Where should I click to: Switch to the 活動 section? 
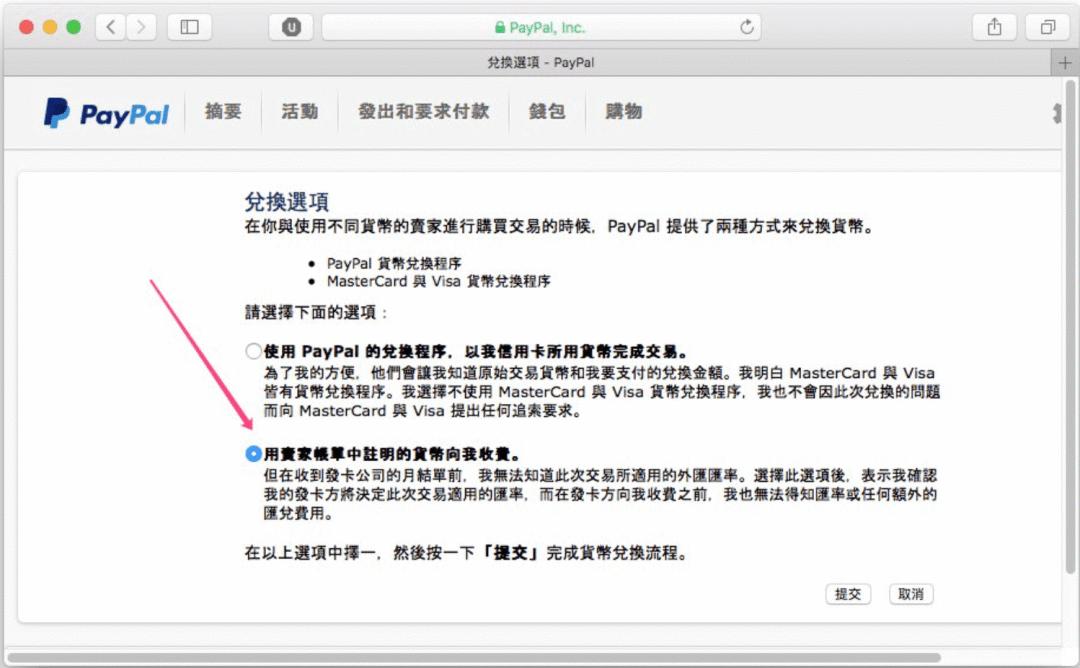pyautogui.click(x=301, y=112)
